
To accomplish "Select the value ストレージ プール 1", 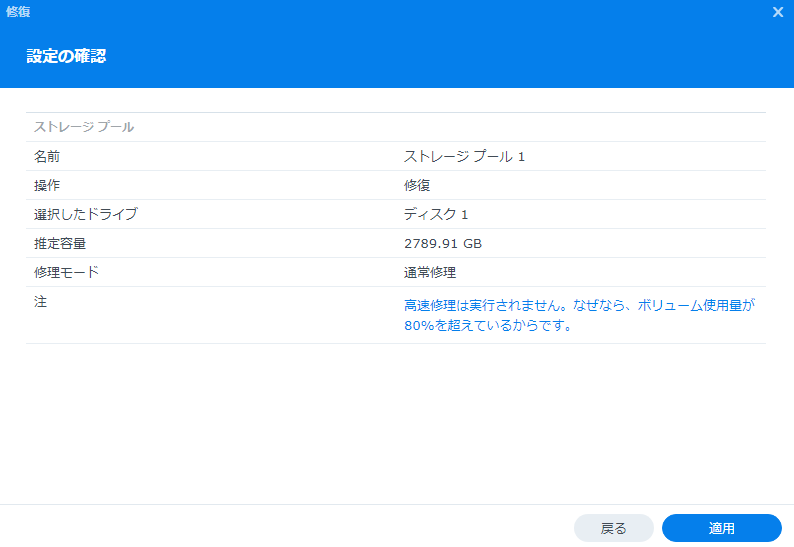I will [x=464, y=157].
